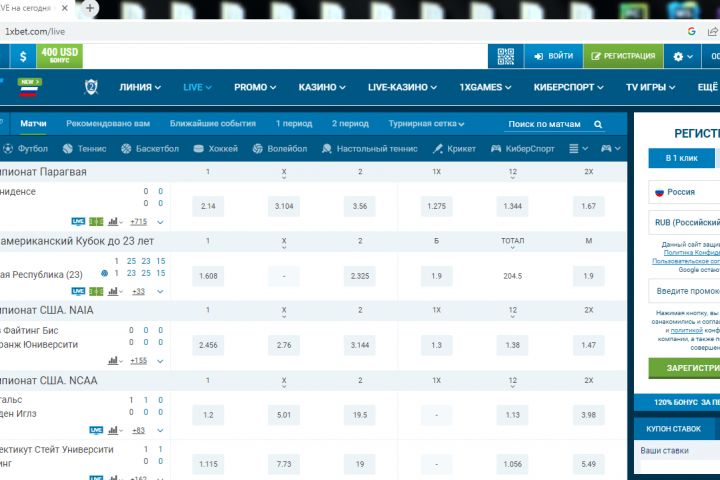Open the QR code icon in header
Viewport: 720px width, 480px height.
pyautogui.click(x=506, y=56)
